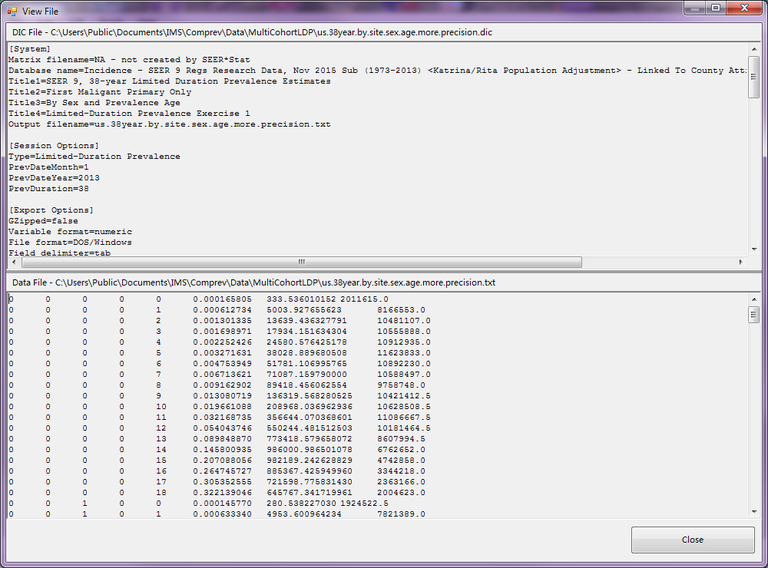Viewport: 768px width, 568px height.
Task: Click the [Export Options] section header text
Action: (51, 210)
